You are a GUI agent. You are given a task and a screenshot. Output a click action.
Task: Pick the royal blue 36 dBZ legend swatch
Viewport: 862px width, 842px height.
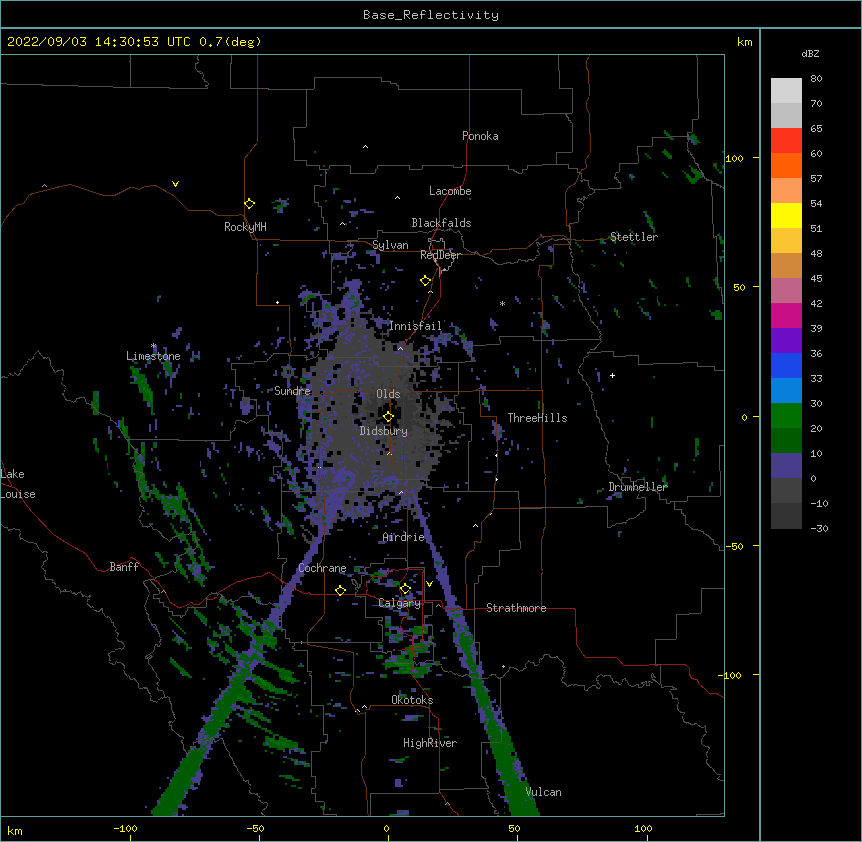pyautogui.click(x=786, y=365)
